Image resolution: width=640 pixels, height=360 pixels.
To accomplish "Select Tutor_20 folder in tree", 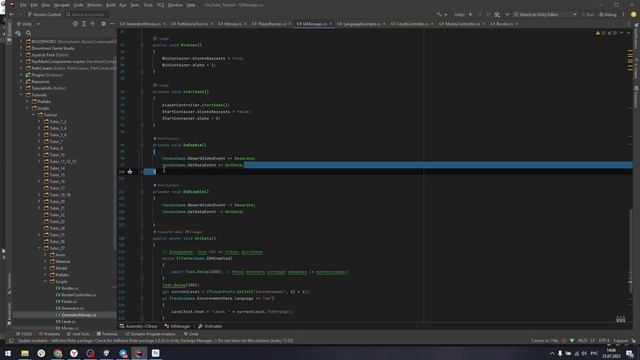I will [x=57, y=202].
